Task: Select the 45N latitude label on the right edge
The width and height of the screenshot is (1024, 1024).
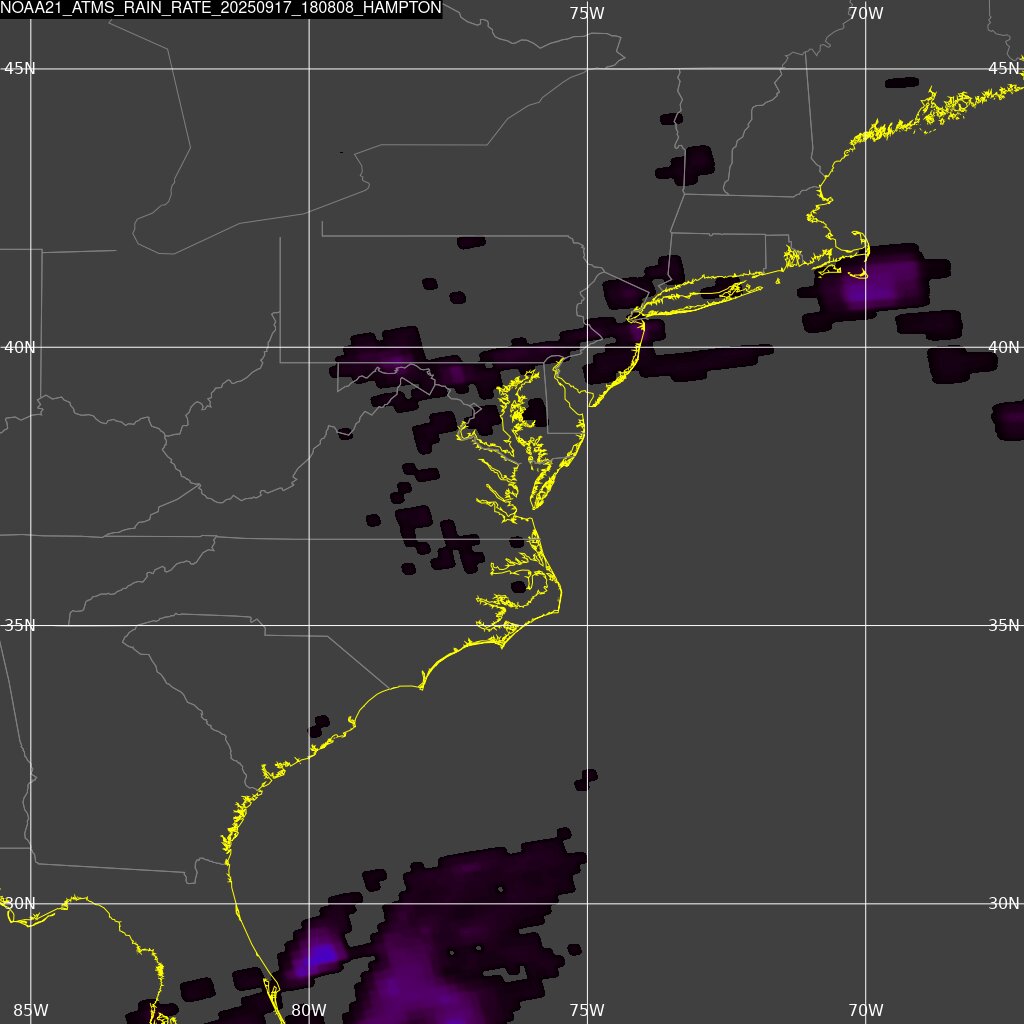Action: [x=1004, y=69]
